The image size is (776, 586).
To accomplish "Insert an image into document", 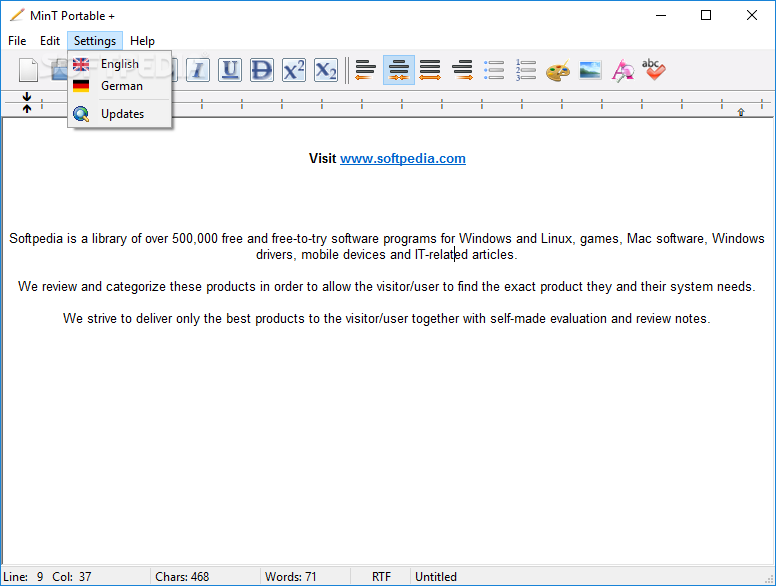I will click(590, 70).
